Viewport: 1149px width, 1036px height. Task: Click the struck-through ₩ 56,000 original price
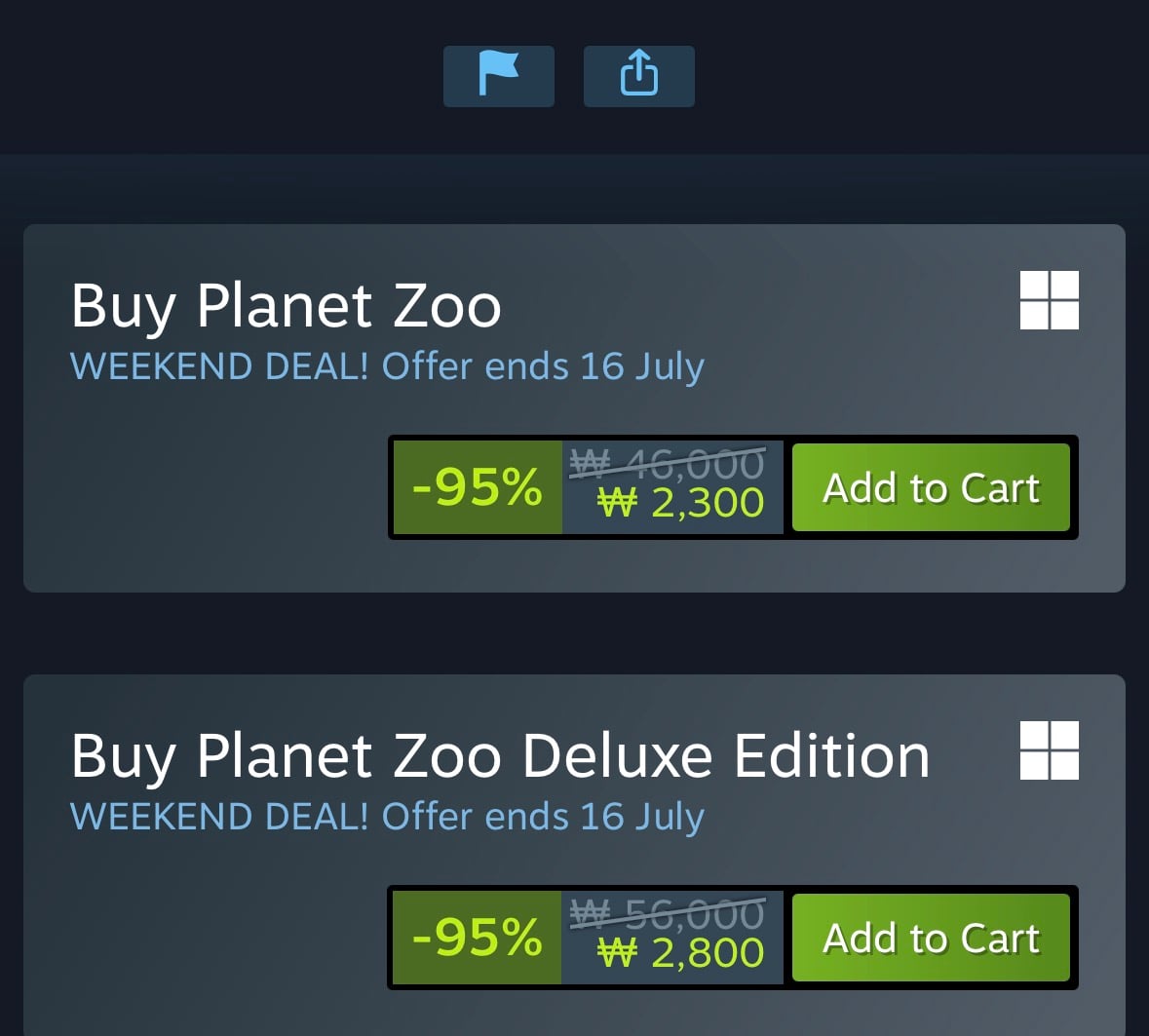[668, 913]
